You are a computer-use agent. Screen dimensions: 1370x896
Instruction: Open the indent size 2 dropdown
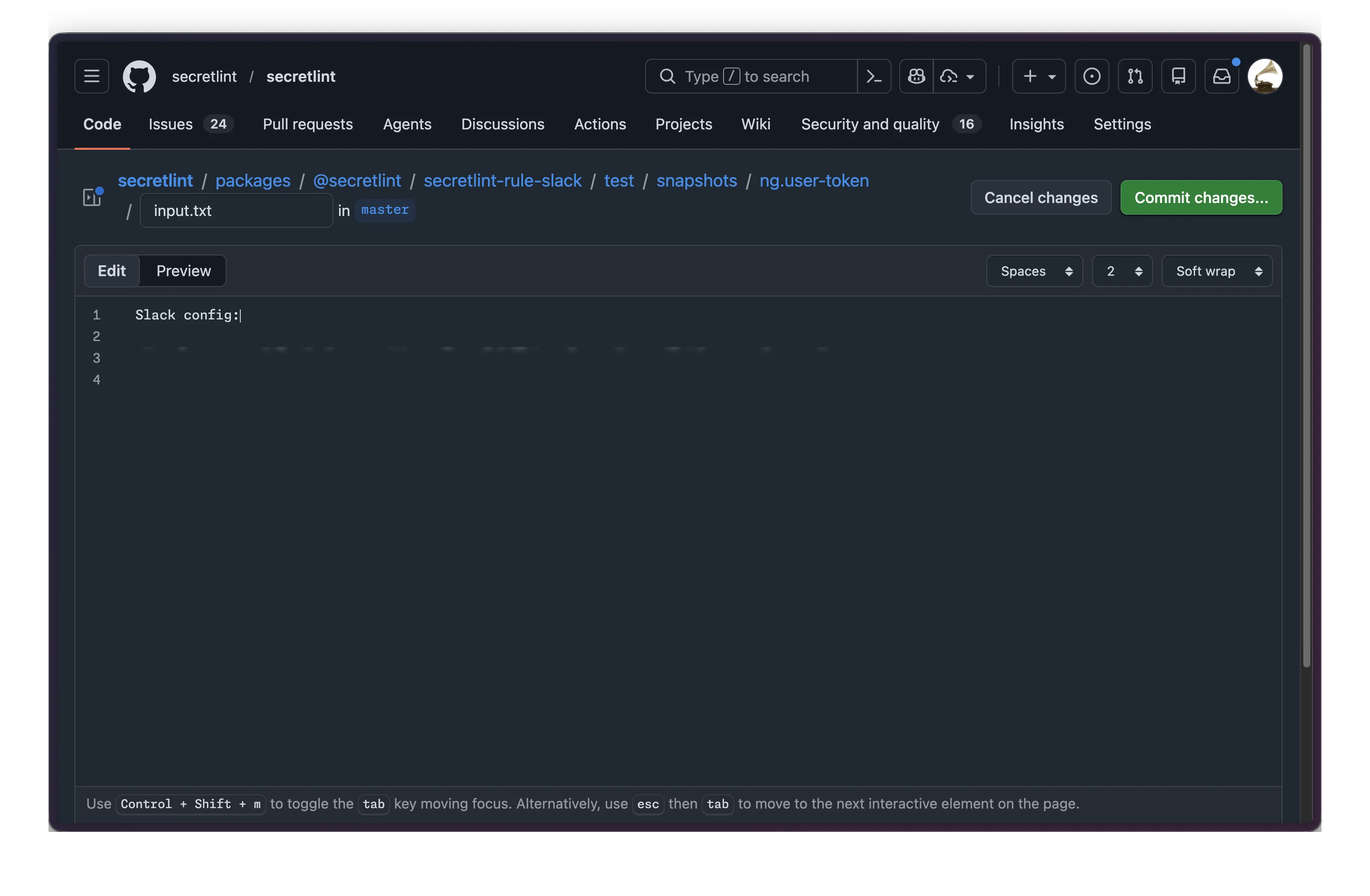pyautogui.click(x=1122, y=271)
